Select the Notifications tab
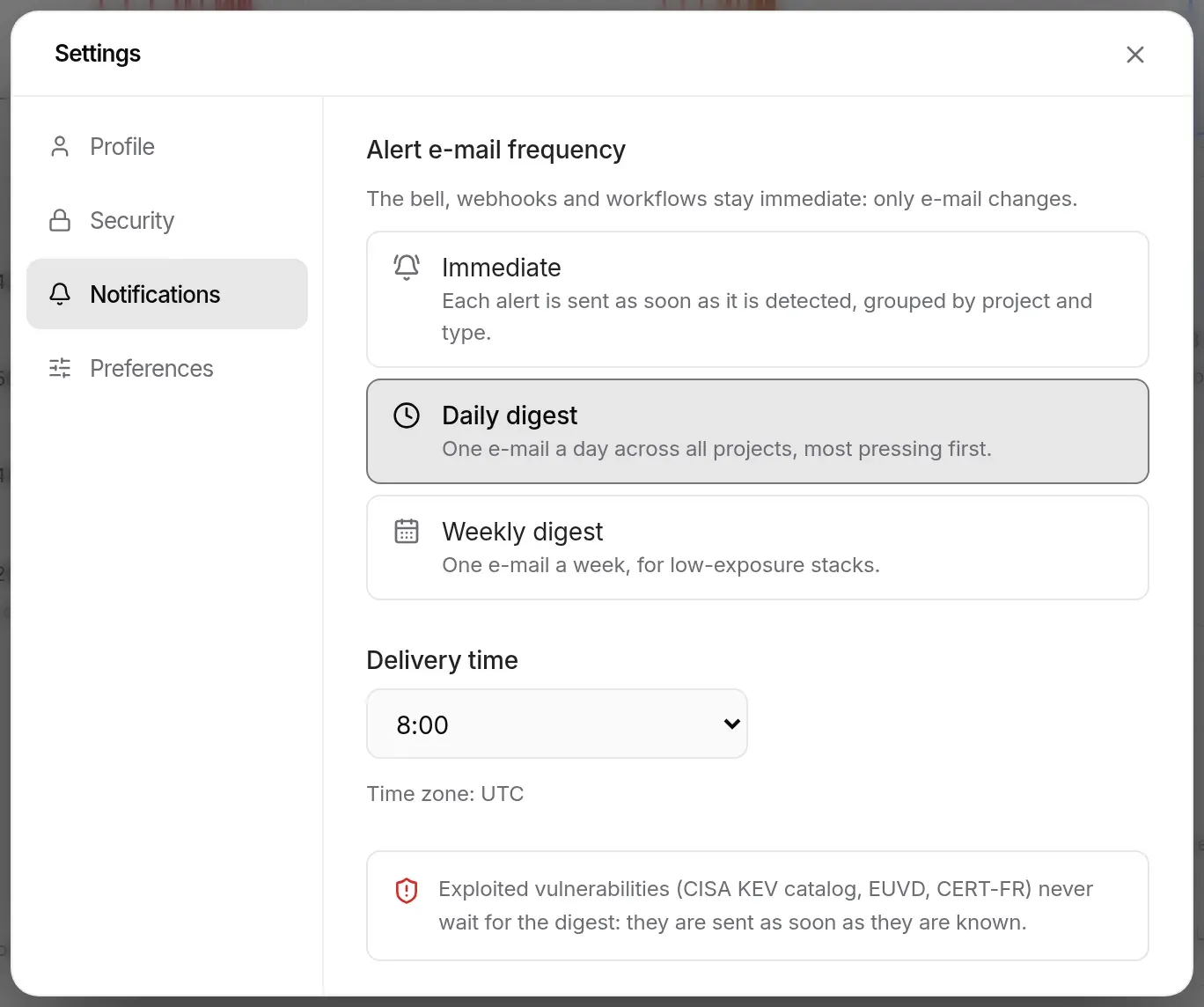 [x=167, y=294]
